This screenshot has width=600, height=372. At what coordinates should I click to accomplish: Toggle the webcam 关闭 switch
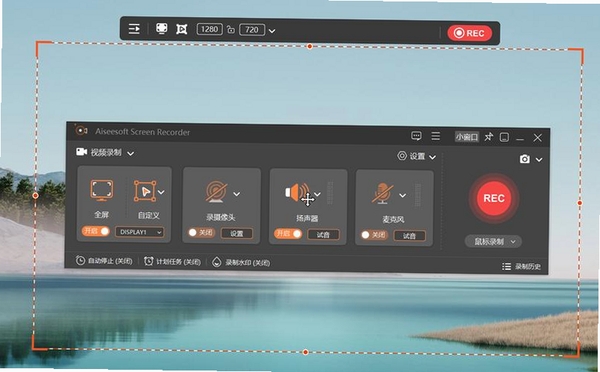pyautogui.click(x=202, y=232)
